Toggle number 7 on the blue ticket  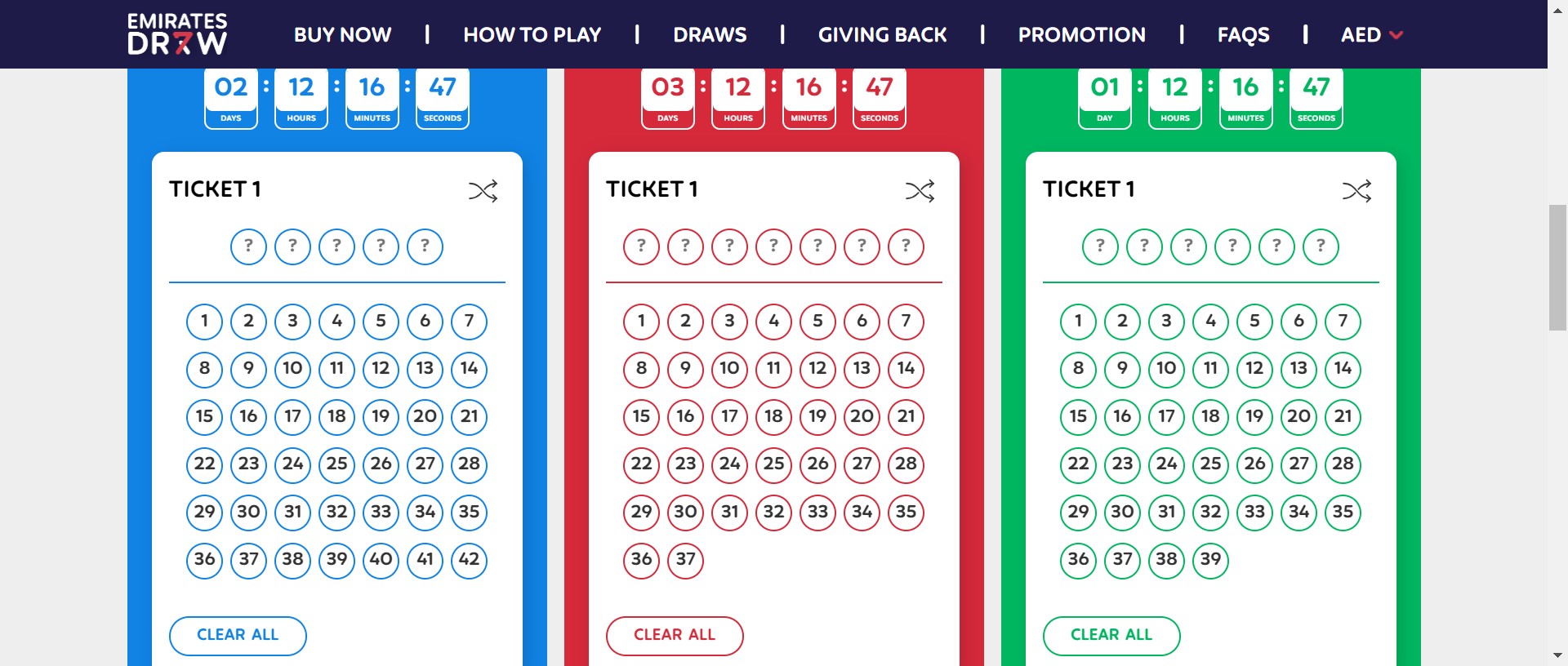pyautogui.click(x=469, y=322)
